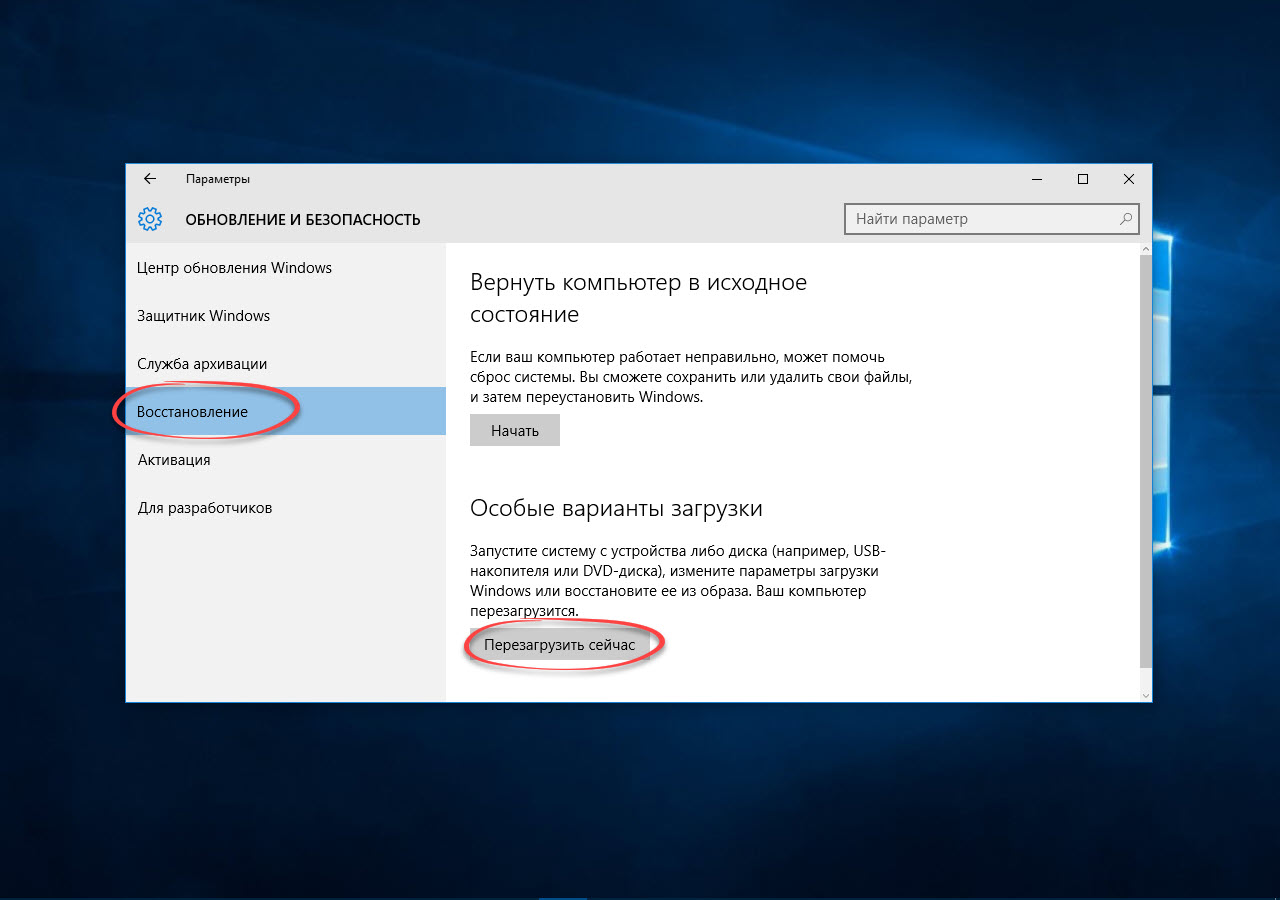Click the magnifier icon in search box
This screenshot has width=1280, height=900.
[1126, 219]
